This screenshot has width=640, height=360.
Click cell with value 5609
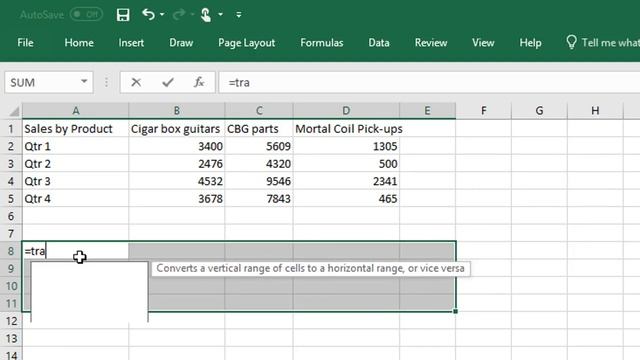[x=259, y=146]
